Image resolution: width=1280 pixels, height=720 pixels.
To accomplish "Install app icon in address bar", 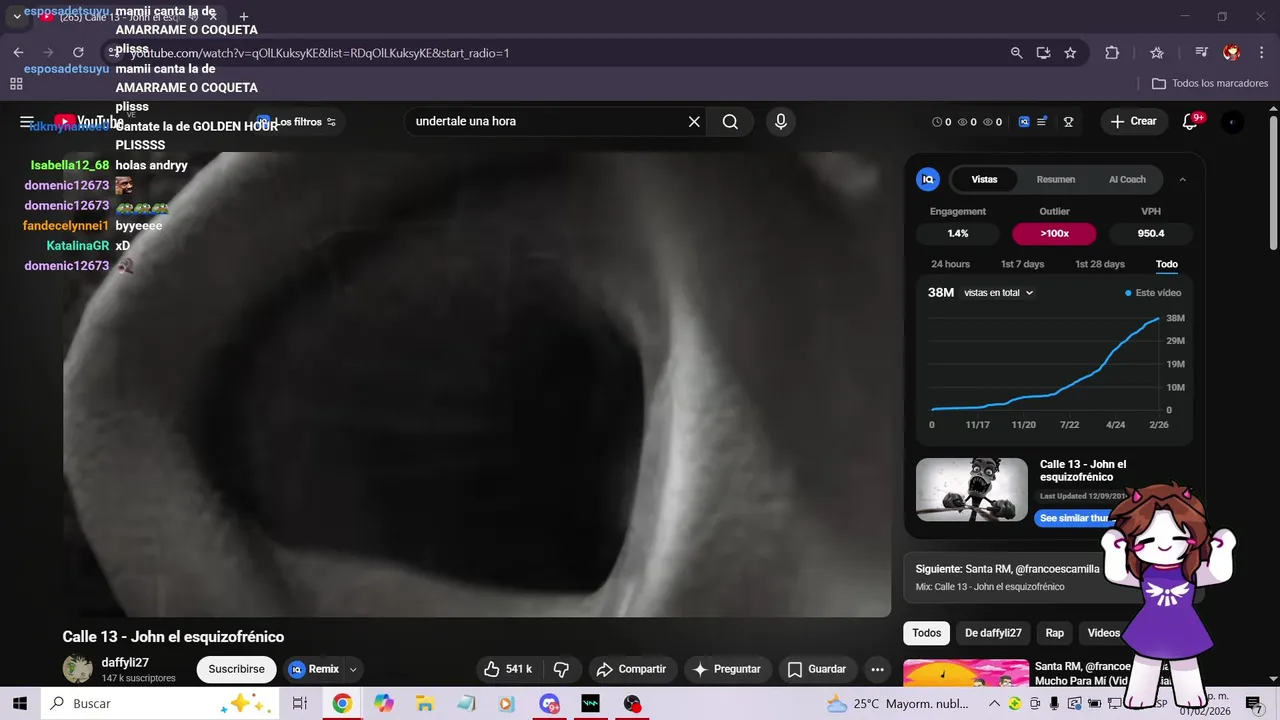I will pos(1043,53).
